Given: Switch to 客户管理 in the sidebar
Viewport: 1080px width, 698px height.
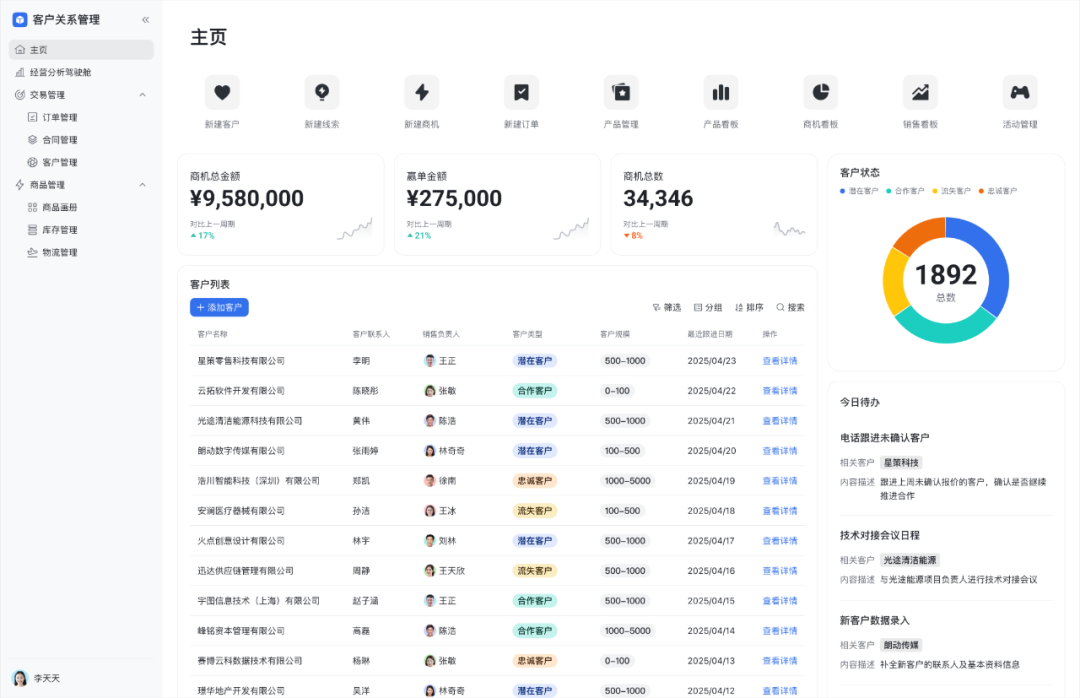Looking at the screenshot, I should pos(87,161).
